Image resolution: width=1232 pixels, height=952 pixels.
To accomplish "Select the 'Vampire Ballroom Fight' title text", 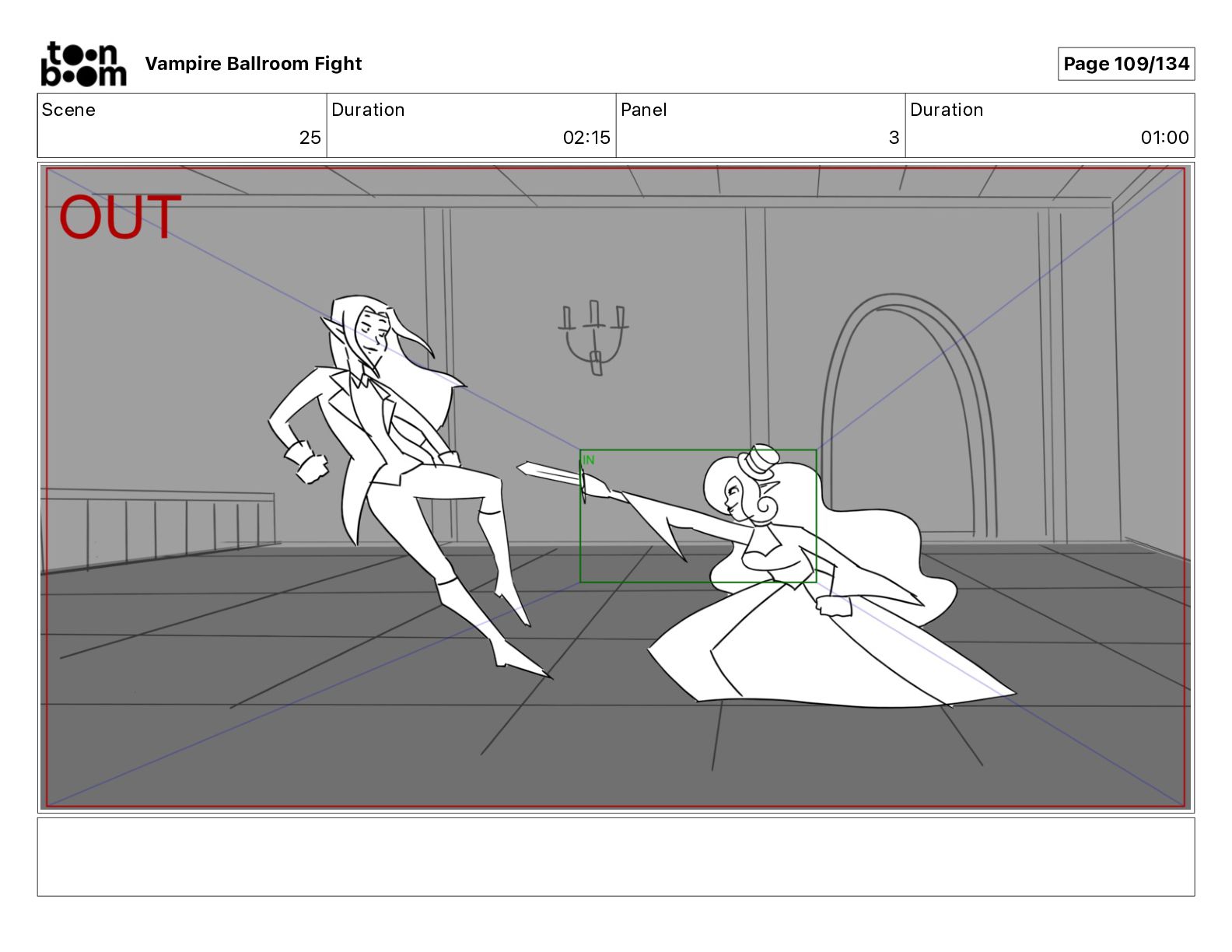I will 254,64.
